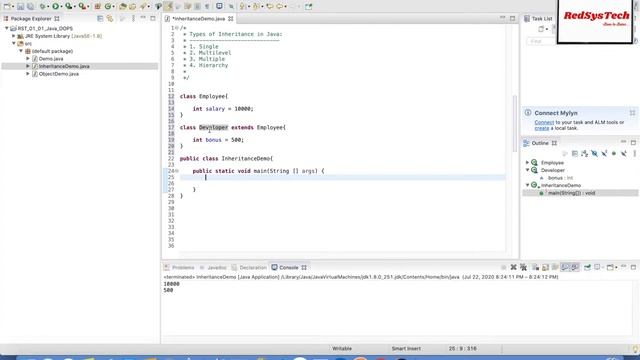Toggle Show Console on Standard Error

[575, 267]
